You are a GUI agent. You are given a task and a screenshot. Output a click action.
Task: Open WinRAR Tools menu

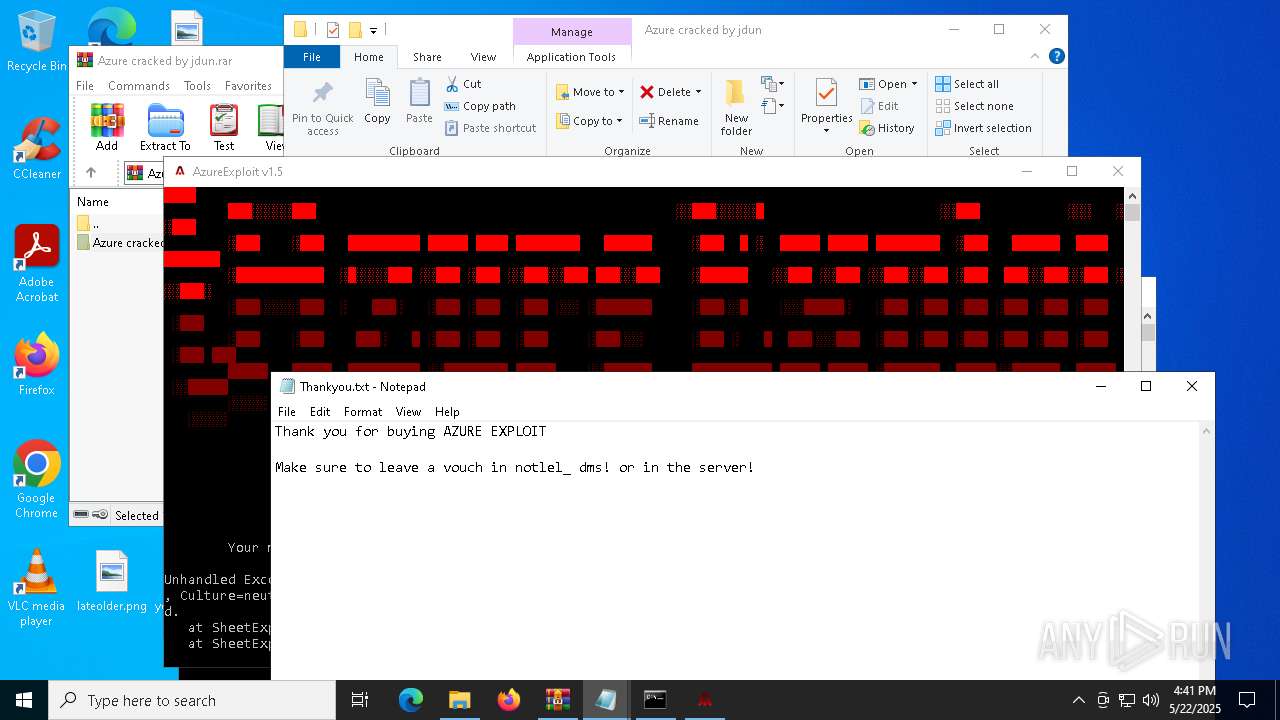pyautogui.click(x=197, y=86)
